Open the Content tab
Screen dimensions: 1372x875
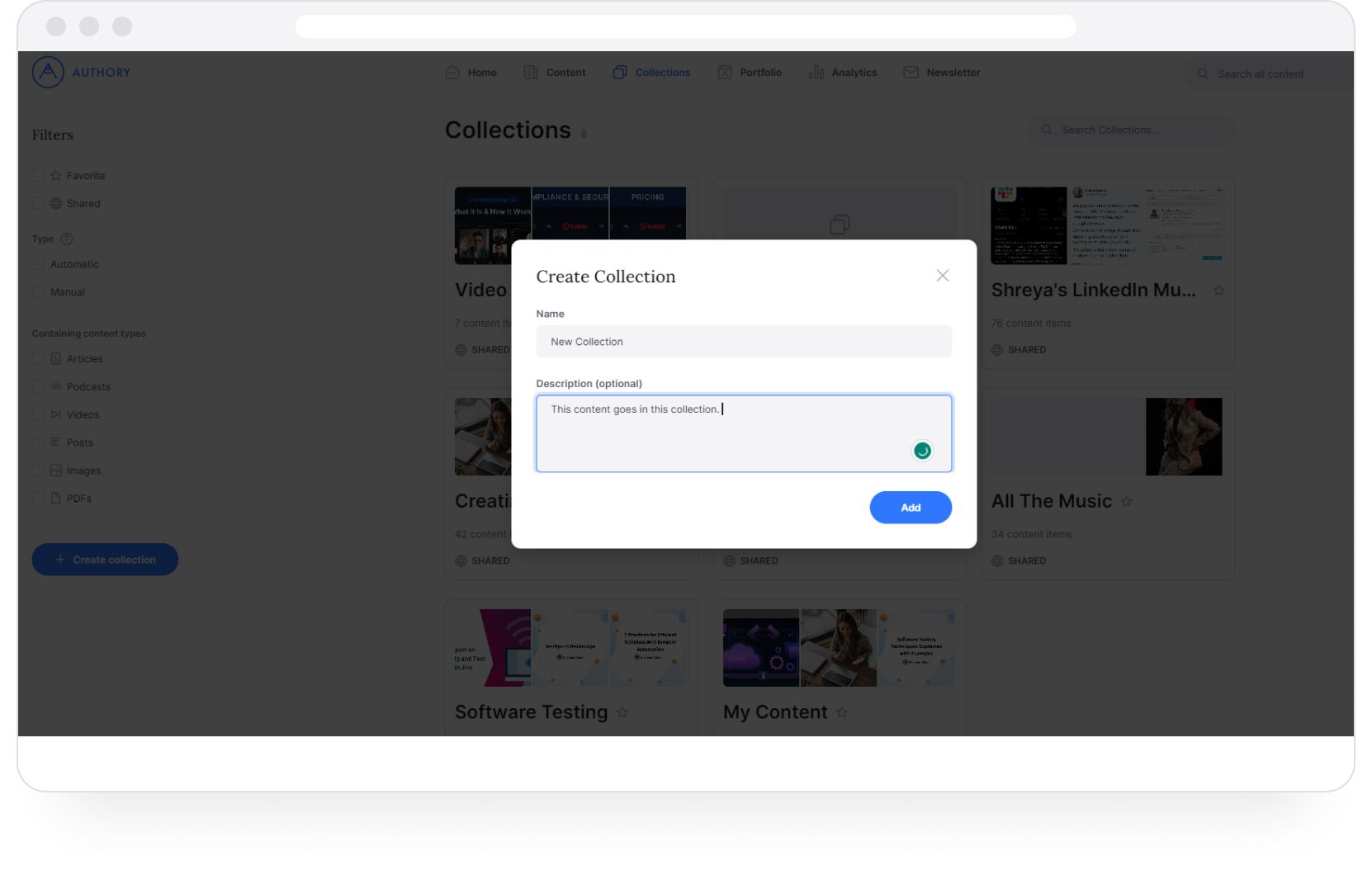click(555, 73)
